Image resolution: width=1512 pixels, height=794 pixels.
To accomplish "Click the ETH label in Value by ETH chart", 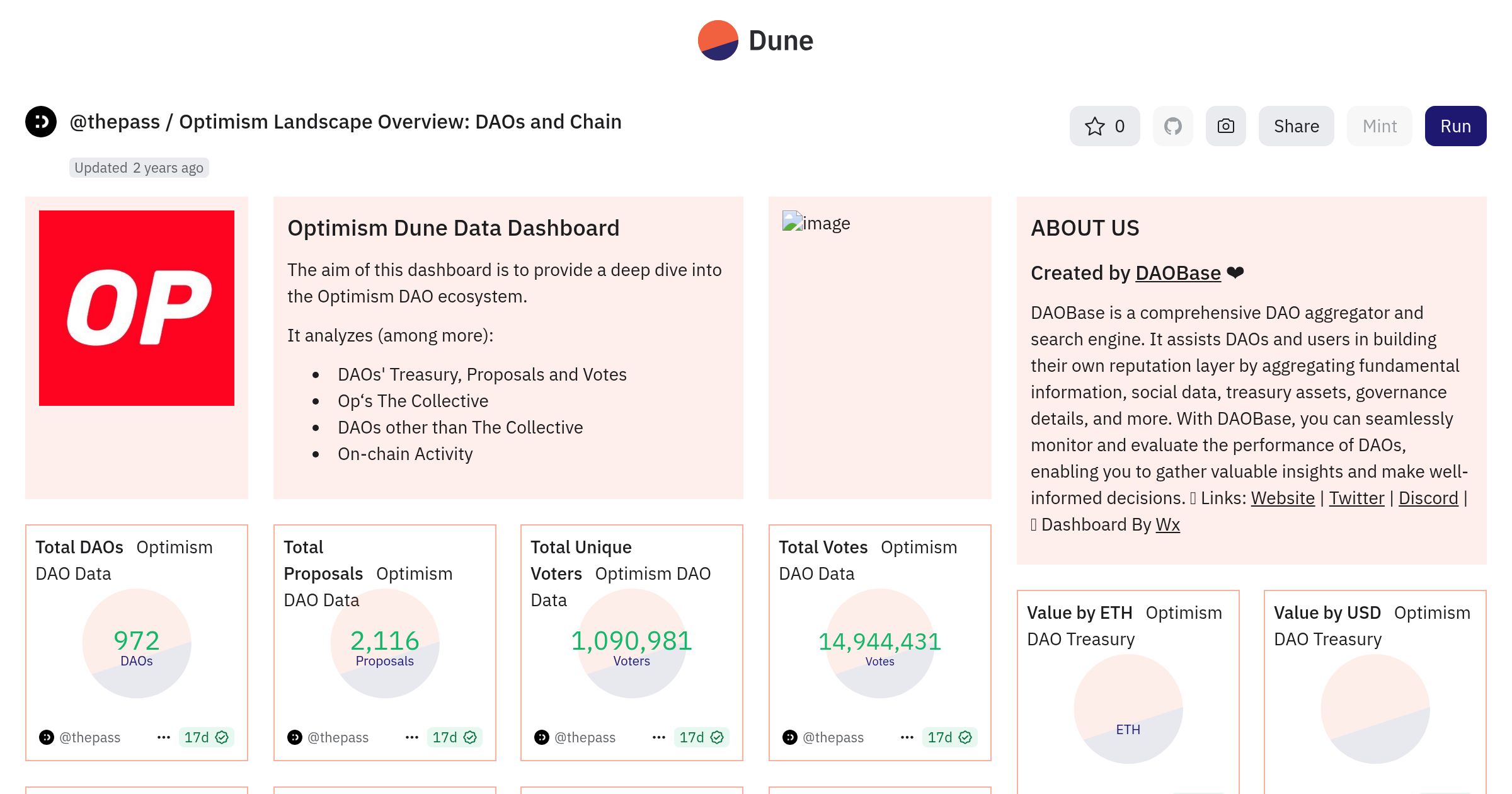I will click(1128, 730).
